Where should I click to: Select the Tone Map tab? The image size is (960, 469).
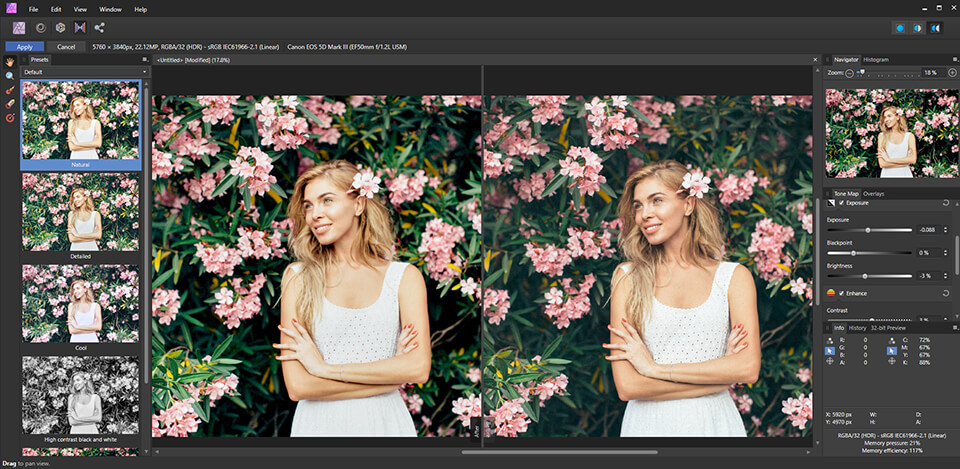(847, 193)
